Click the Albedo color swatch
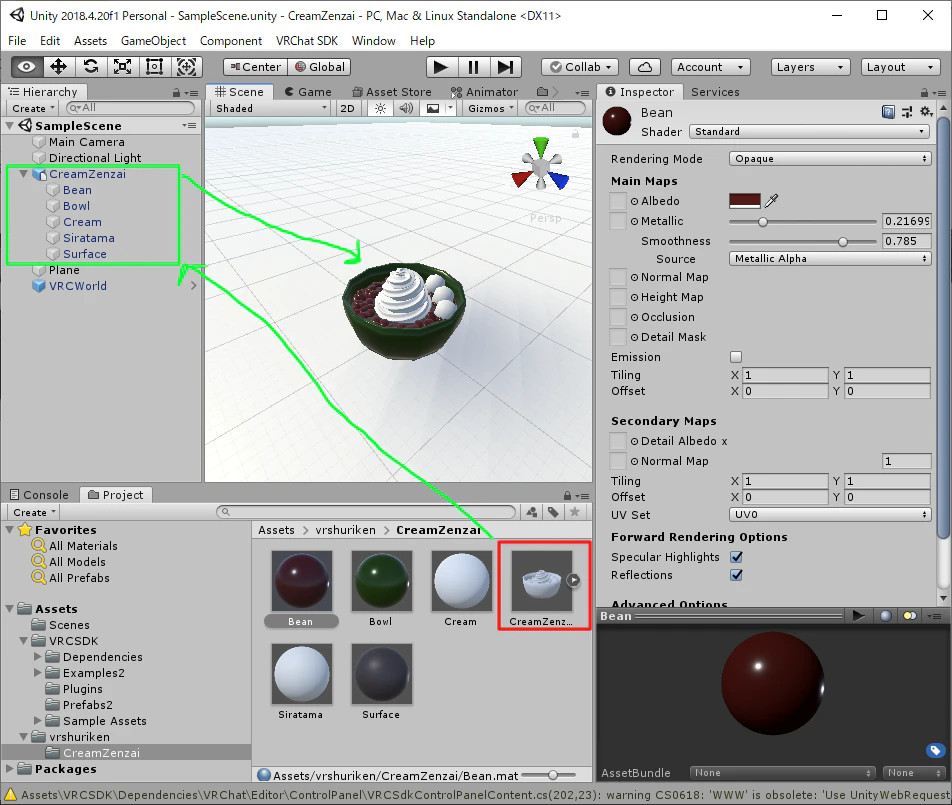Viewport: 952px width, 805px height. 744,201
